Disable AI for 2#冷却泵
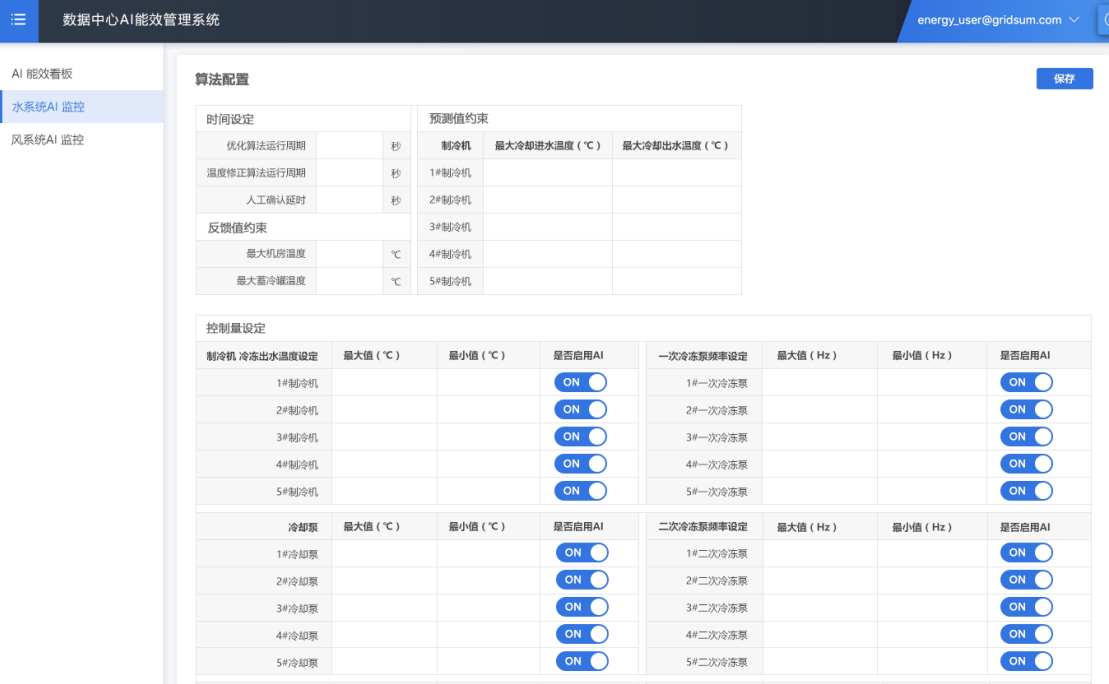 [582, 580]
